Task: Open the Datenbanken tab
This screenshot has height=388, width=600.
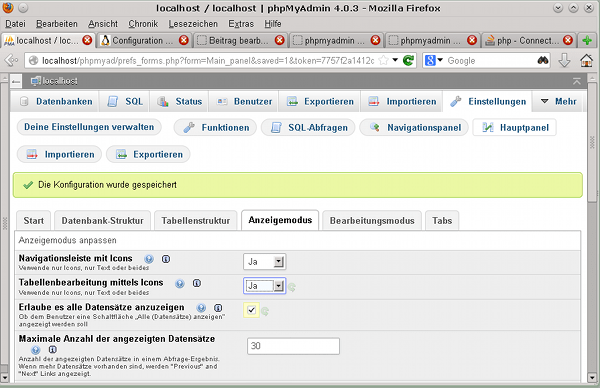Action: click(x=56, y=101)
